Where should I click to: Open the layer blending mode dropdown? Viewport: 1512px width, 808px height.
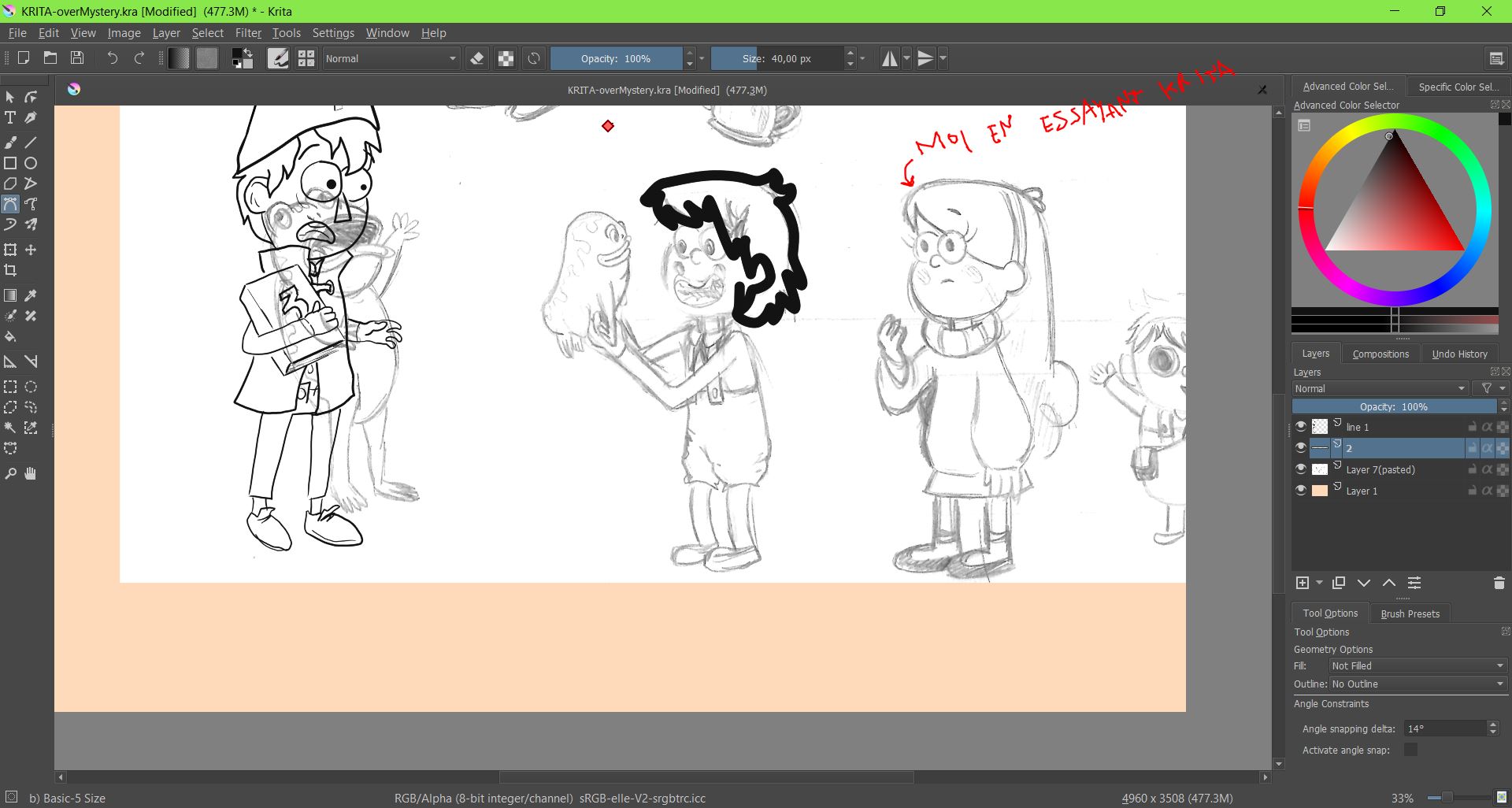(x=1380, y=388)
